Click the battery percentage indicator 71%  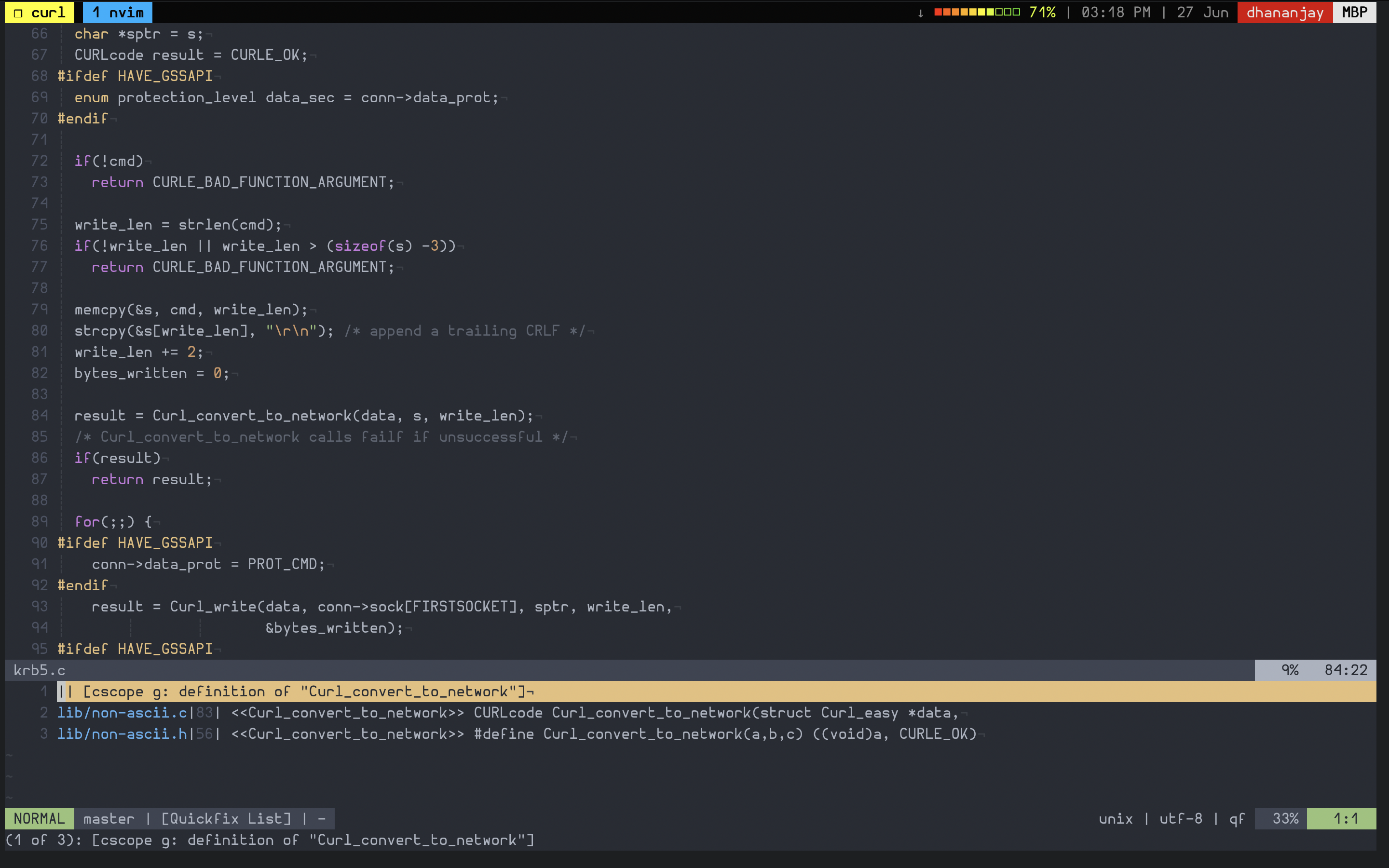click(1044, 12)
